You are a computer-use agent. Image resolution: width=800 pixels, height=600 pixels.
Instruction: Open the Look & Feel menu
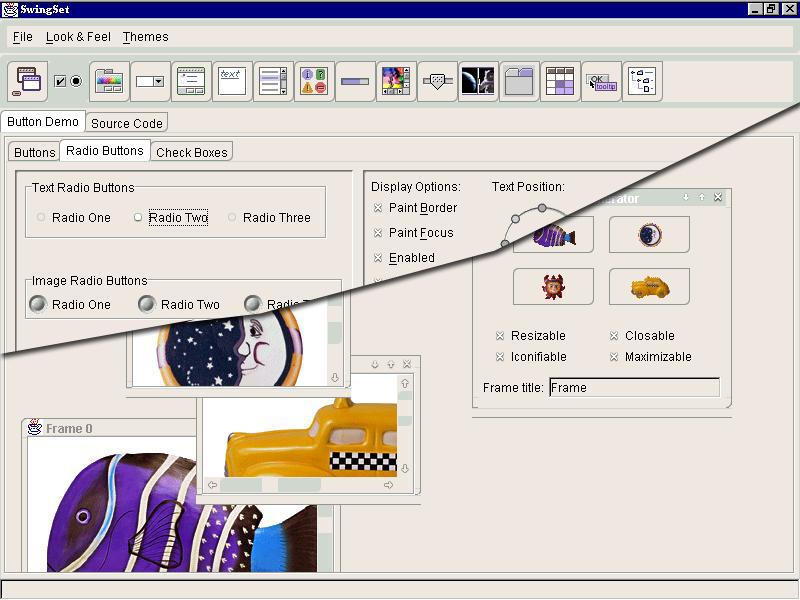coord(78,37)
